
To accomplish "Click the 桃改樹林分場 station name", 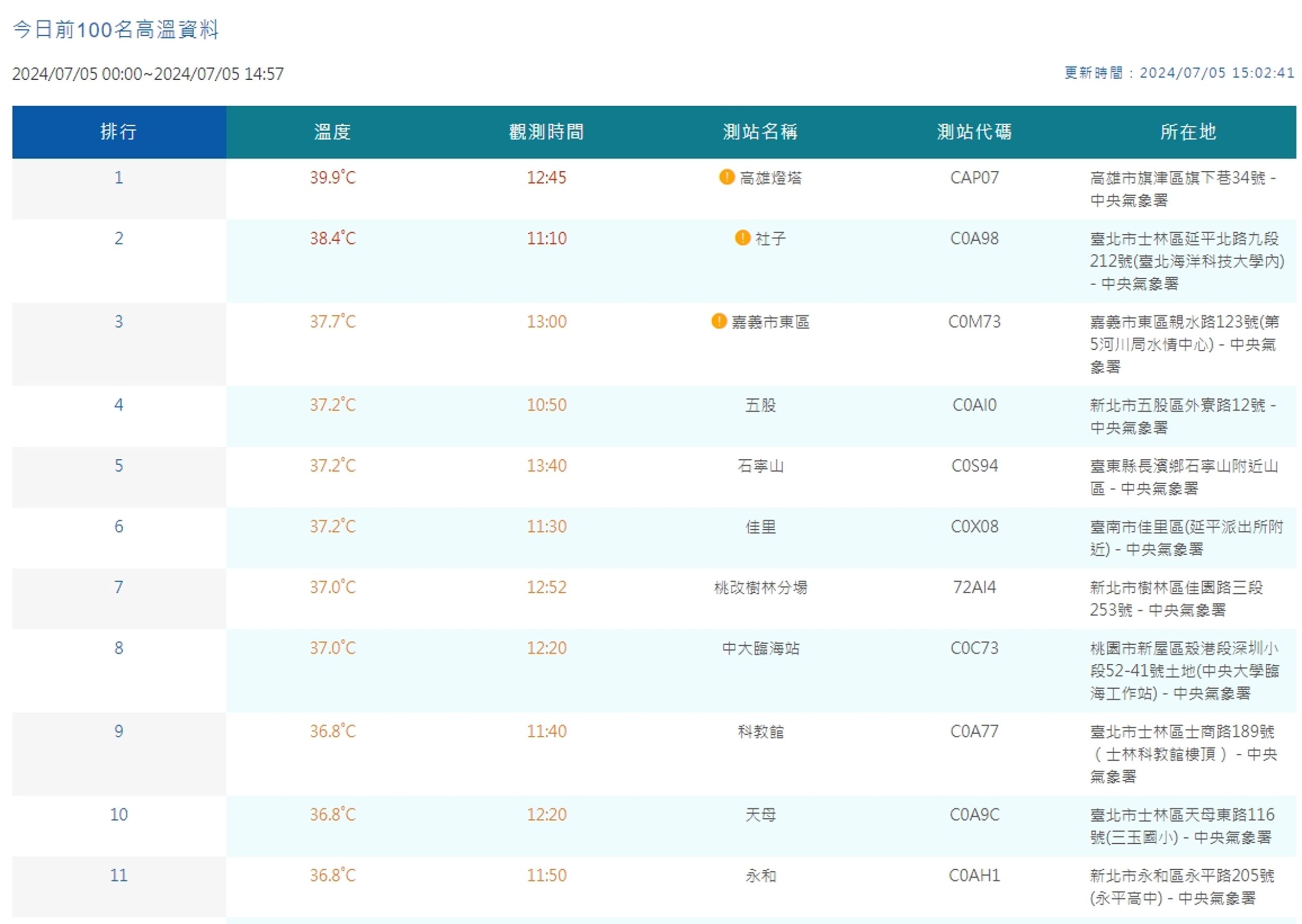I will (x=760, y=587).
